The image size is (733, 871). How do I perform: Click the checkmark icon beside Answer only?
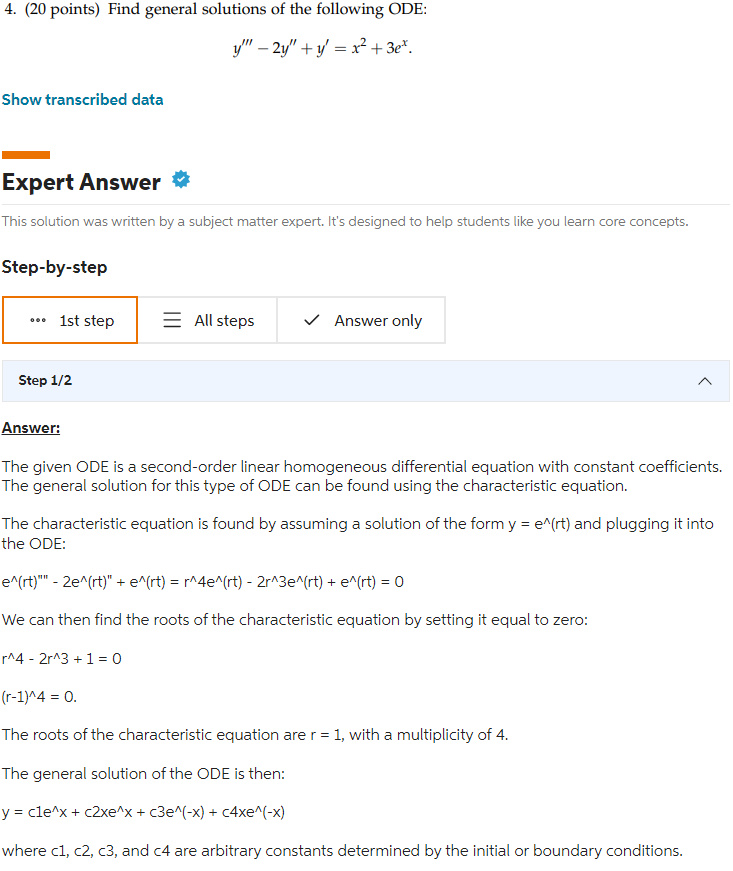pyautogui.click(x=311, y=320)
